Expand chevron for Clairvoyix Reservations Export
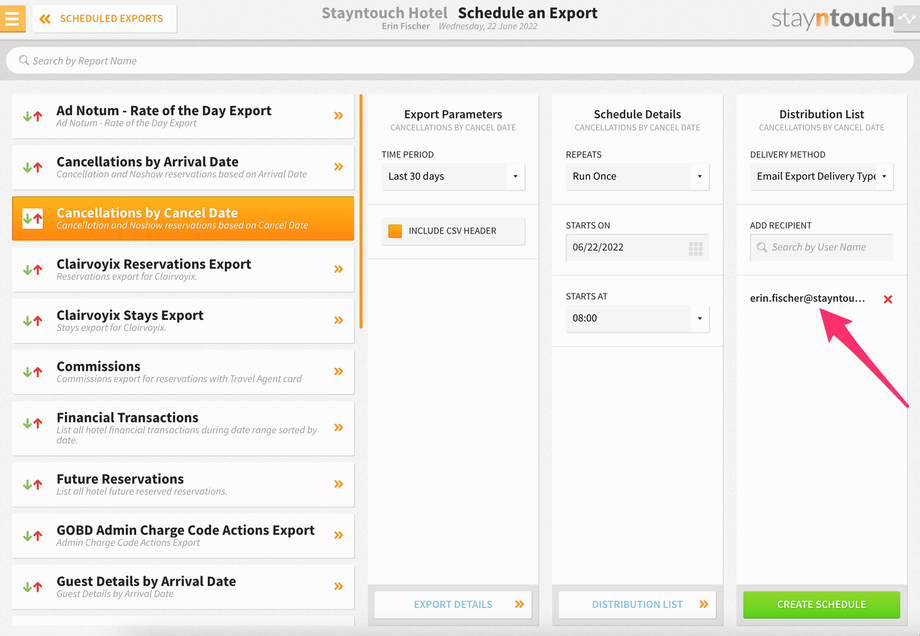Screen dimensions: 920x636 click(x=339, y=269)
